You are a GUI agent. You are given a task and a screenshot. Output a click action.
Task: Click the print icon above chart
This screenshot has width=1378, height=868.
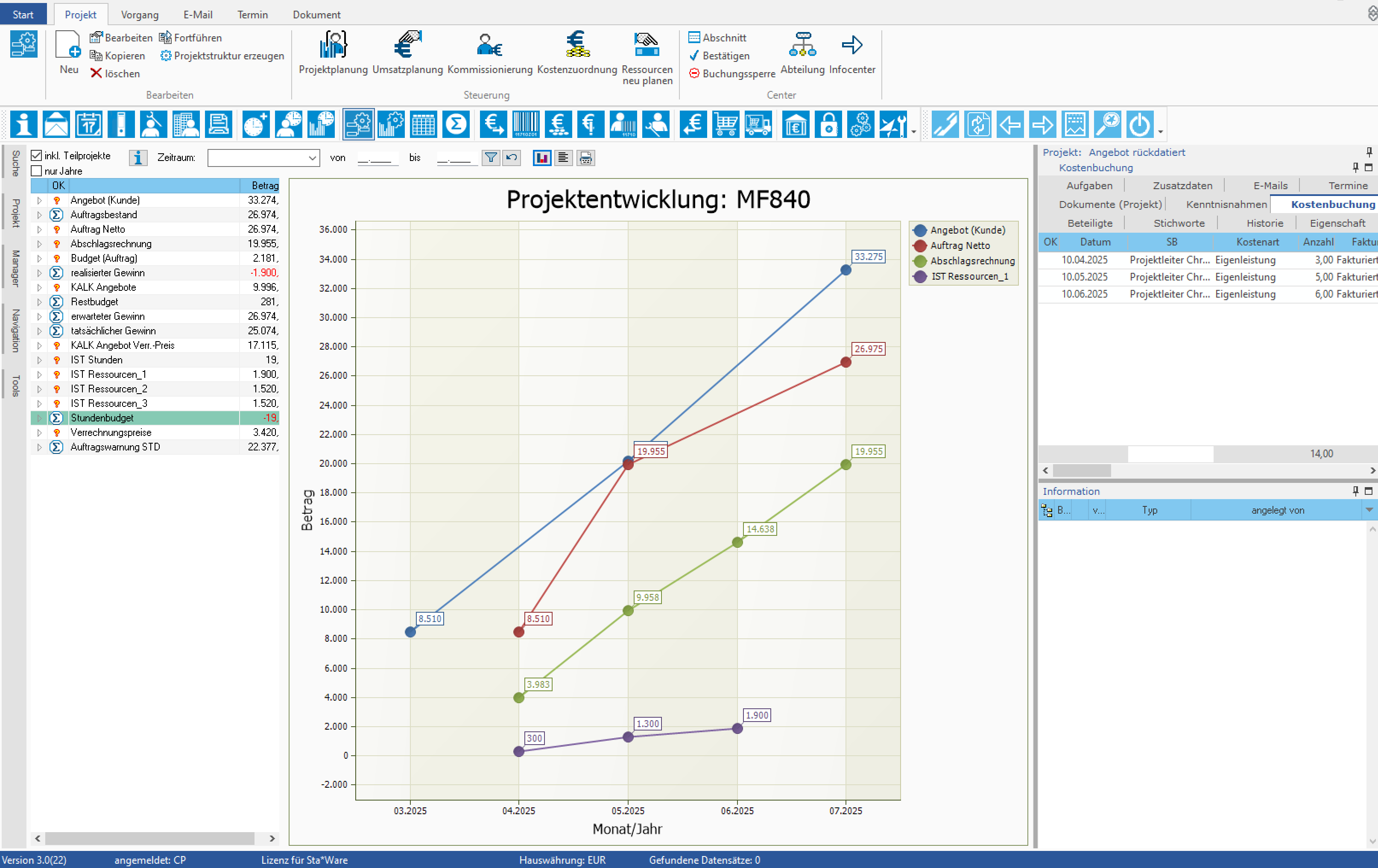585,158
